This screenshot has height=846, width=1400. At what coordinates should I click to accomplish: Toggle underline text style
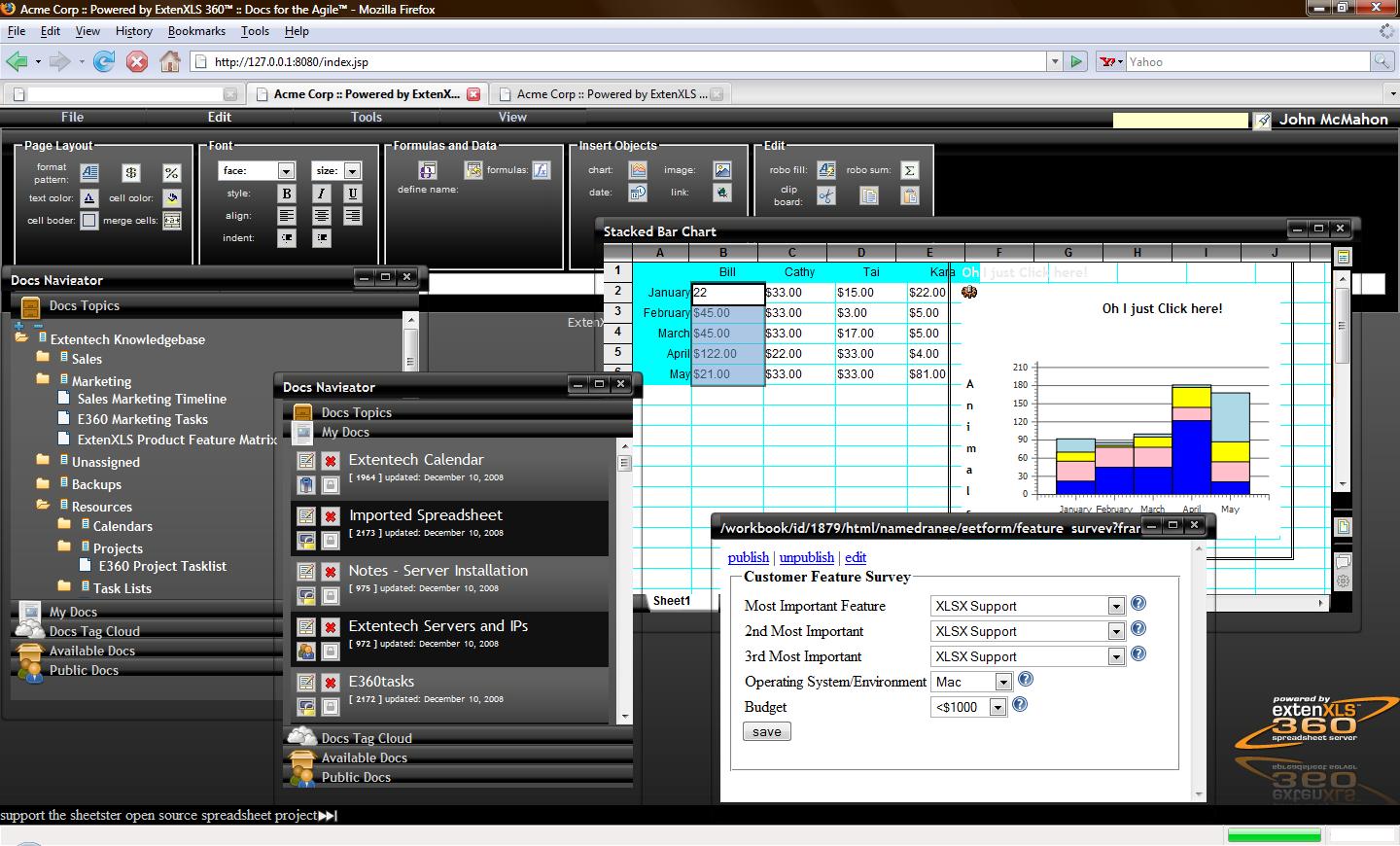tap(353, 194)
